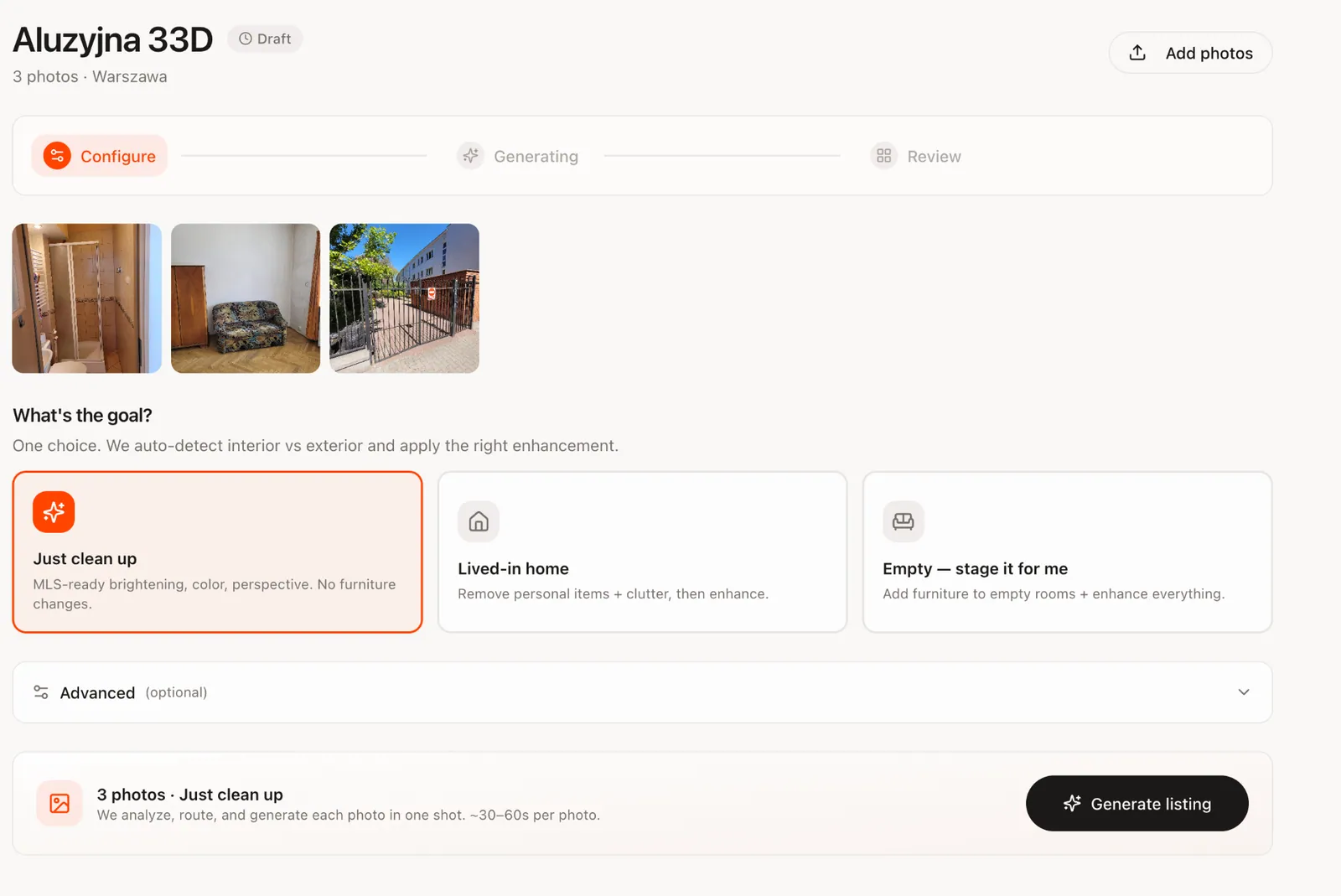Viewport: 1341px width, 896px height.
Task: Expand the Advanced section chevron
Action: [x=1244, y=692]
